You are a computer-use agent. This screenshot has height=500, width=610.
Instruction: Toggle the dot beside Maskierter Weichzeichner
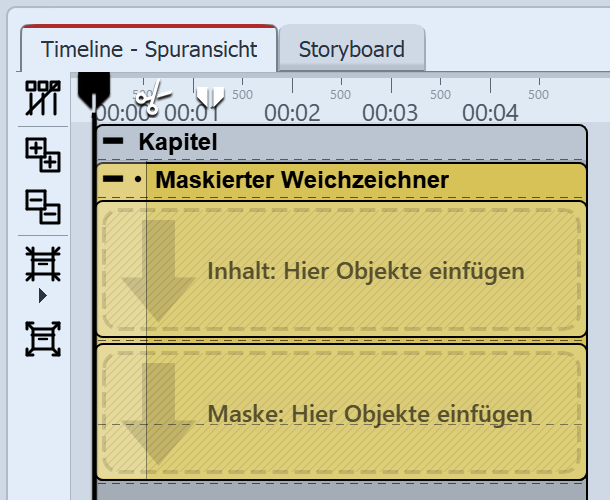[x=137, y=181]
